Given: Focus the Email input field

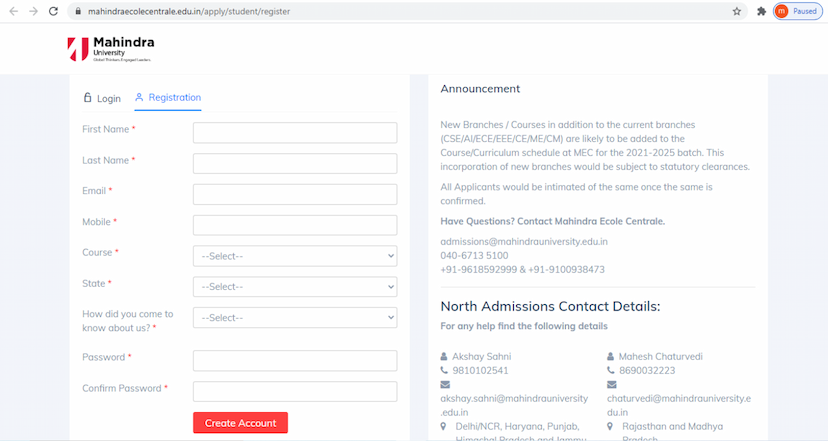Looking at the screenshot, I should click(295, 194).
